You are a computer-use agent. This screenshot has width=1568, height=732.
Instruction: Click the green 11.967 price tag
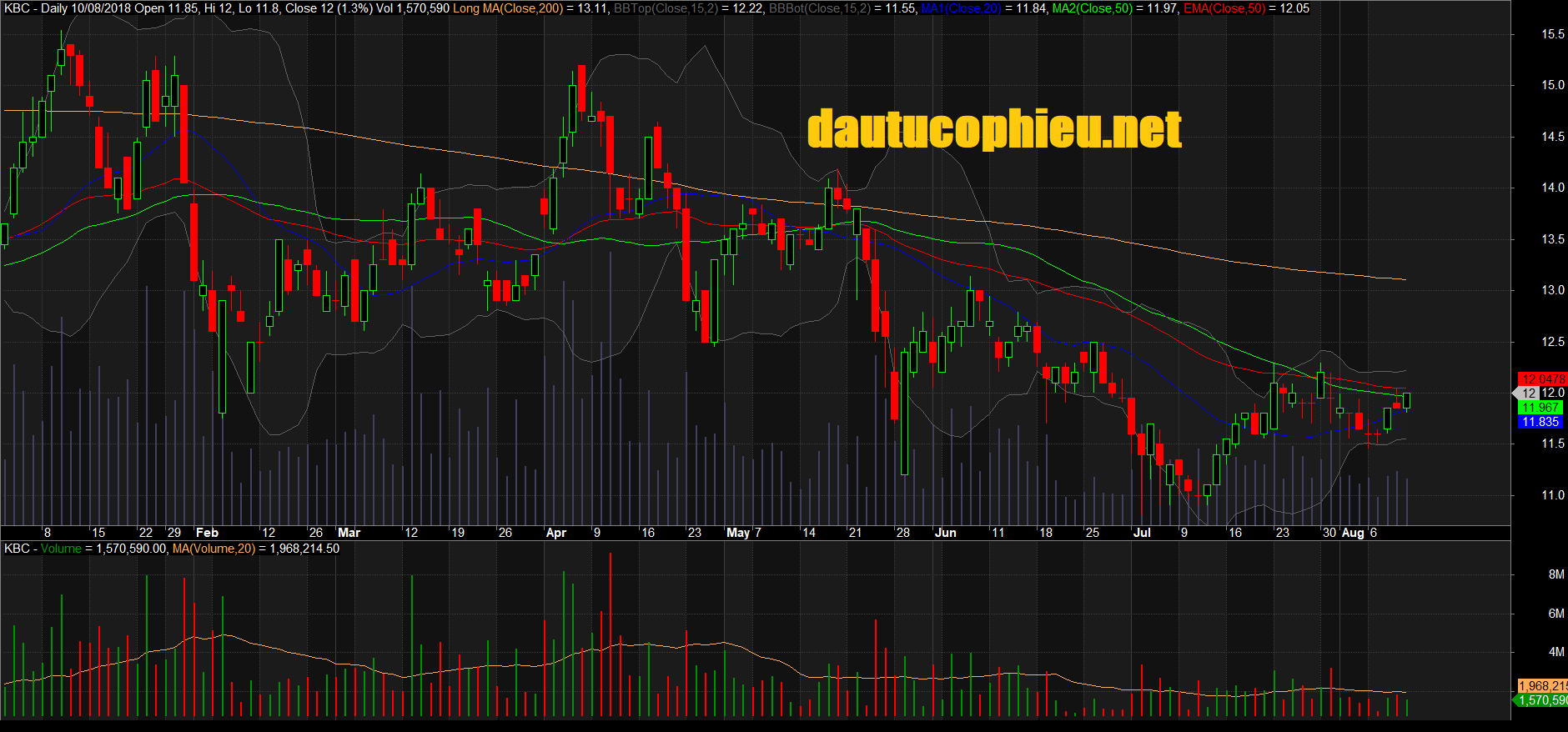[1540, 408]
